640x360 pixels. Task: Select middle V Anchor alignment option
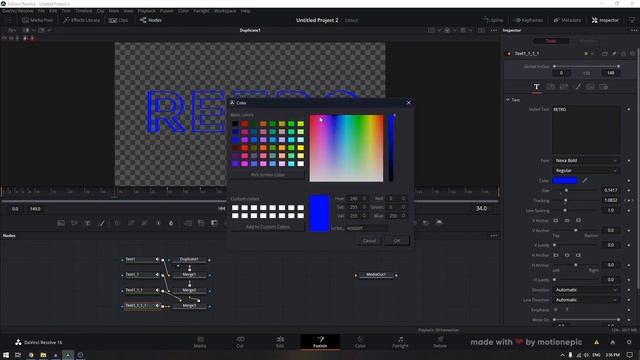click(567, 220)
